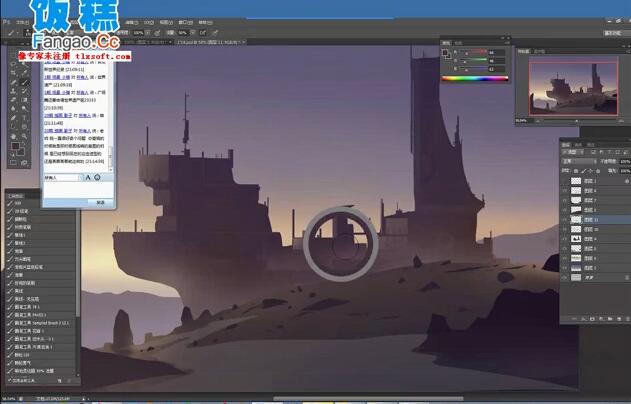
Task: Select the Path Selection tool
Action: pos(13,126)
